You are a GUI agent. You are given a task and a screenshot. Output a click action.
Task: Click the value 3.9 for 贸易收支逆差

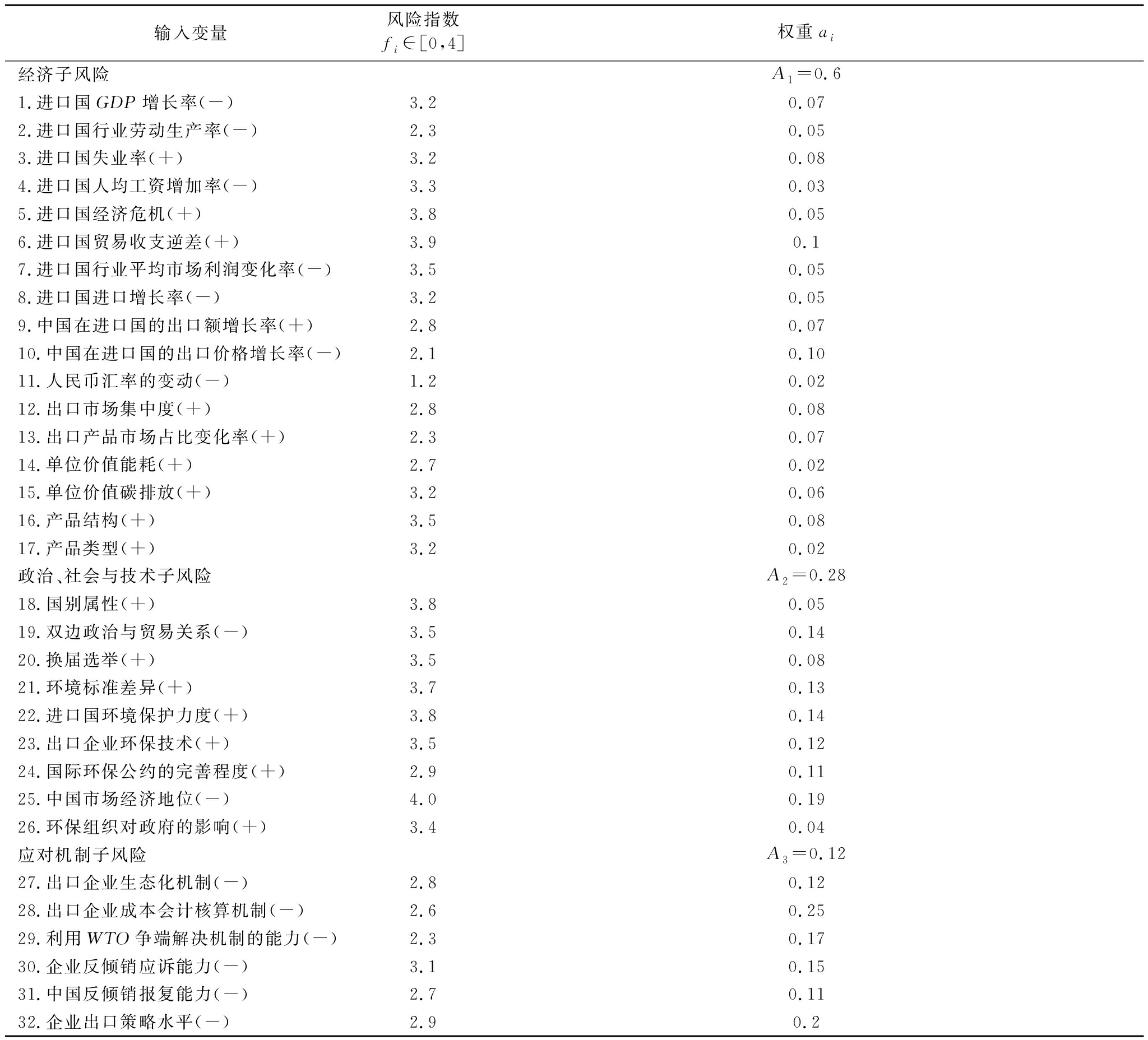click(x=423, y=242)
